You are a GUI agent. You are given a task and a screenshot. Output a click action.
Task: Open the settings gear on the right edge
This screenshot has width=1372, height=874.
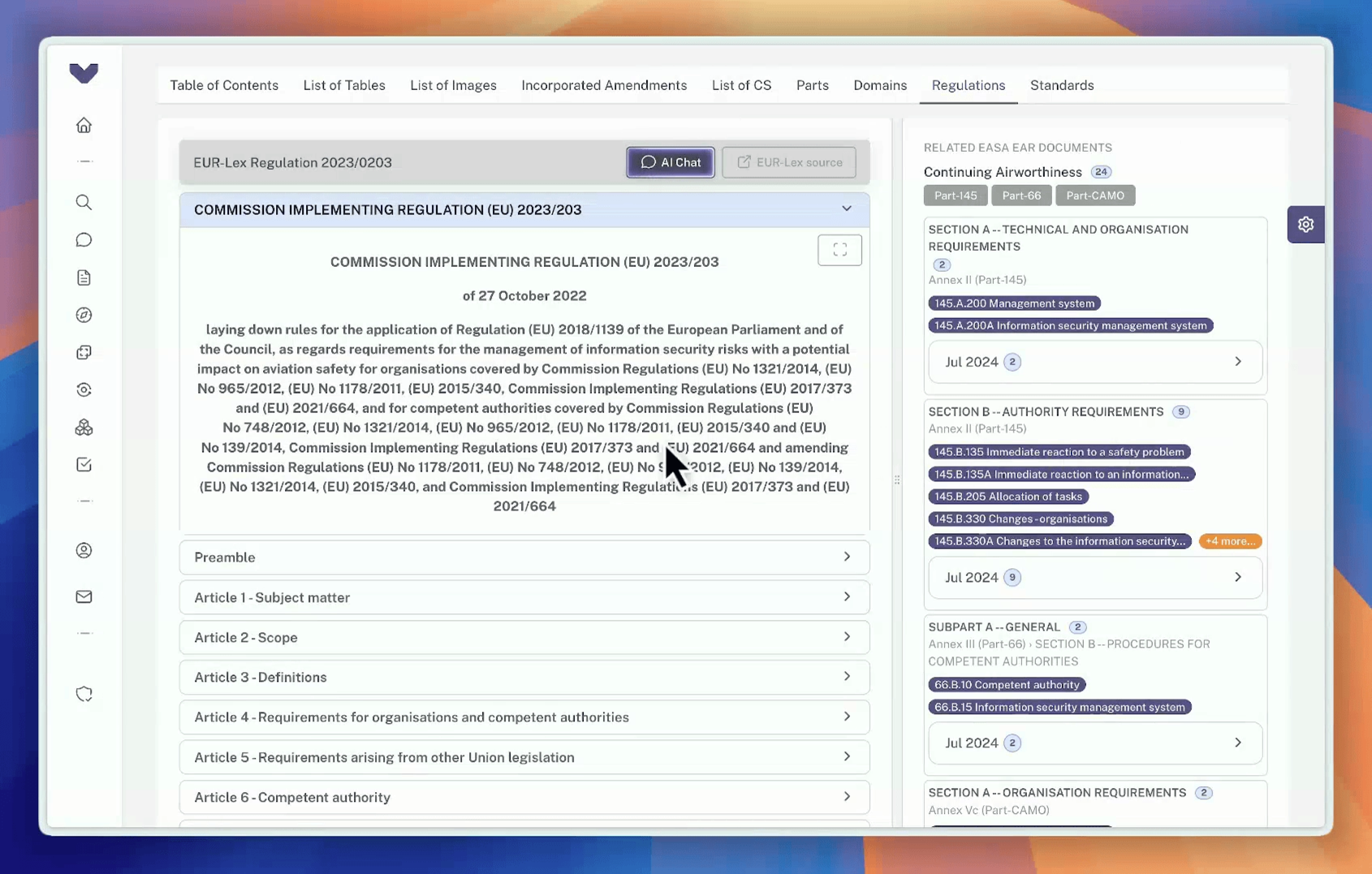[x=1305, y=225]
